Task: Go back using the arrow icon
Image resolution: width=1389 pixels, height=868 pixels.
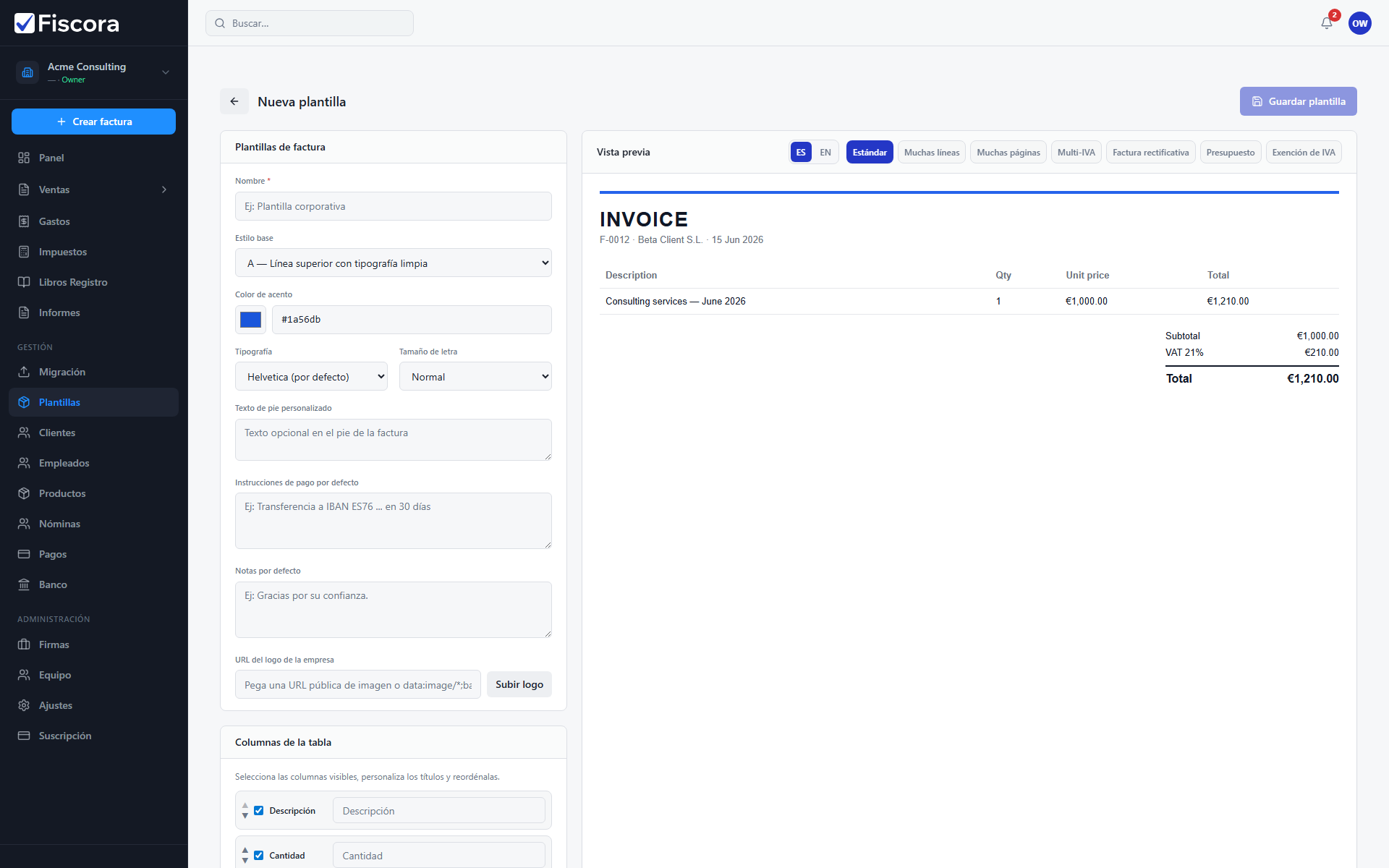Action: (x=234, y=101)
